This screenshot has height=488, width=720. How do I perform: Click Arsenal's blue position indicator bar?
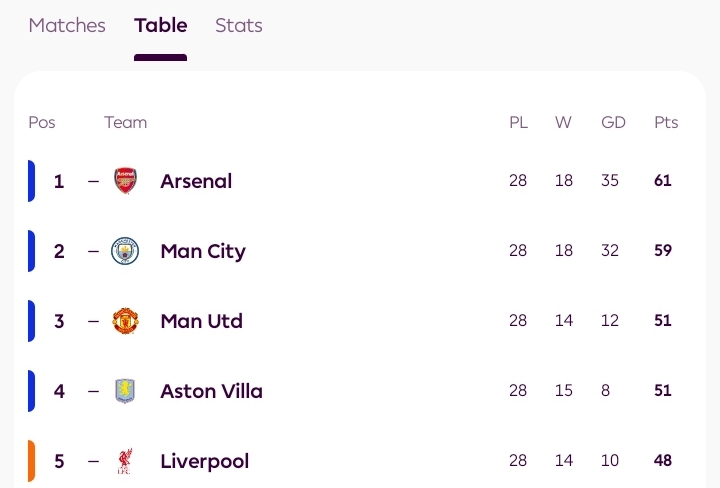31,181
